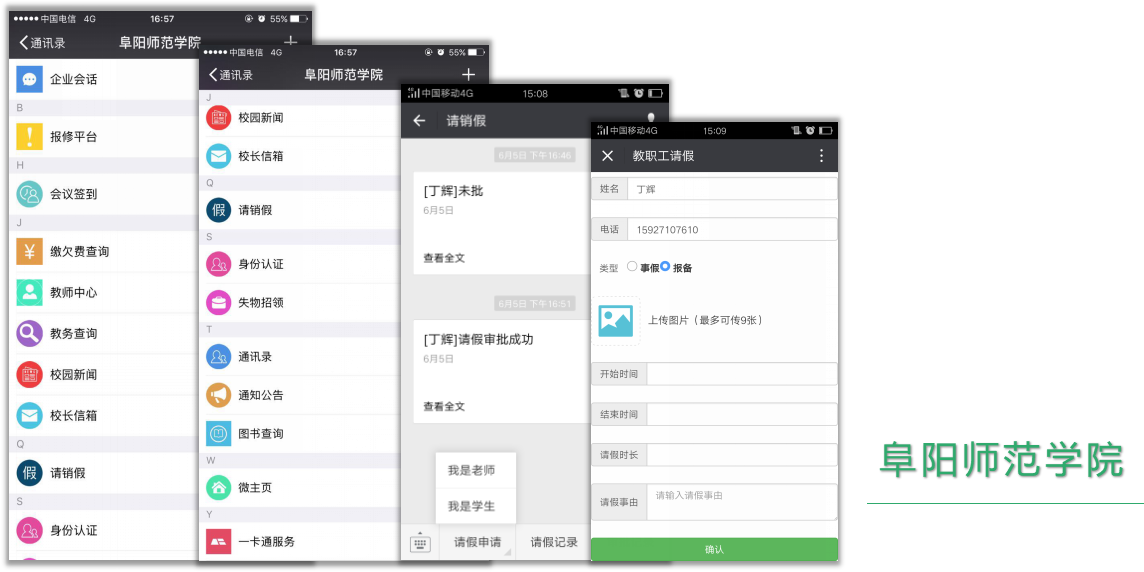
Task: Open 查看全文 on [丁辉]未批 message
Action: click(x=444, y=258)
